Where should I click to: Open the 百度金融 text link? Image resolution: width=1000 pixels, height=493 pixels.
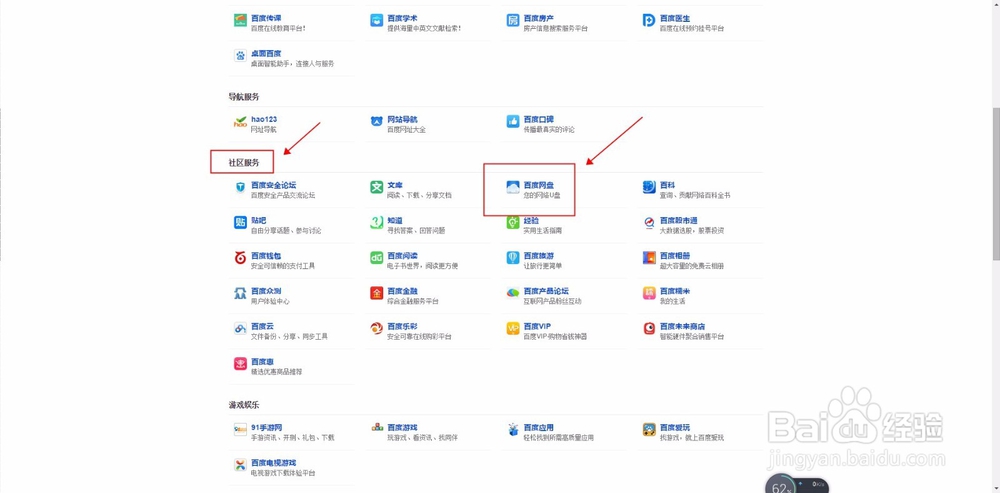coord(402,291)
